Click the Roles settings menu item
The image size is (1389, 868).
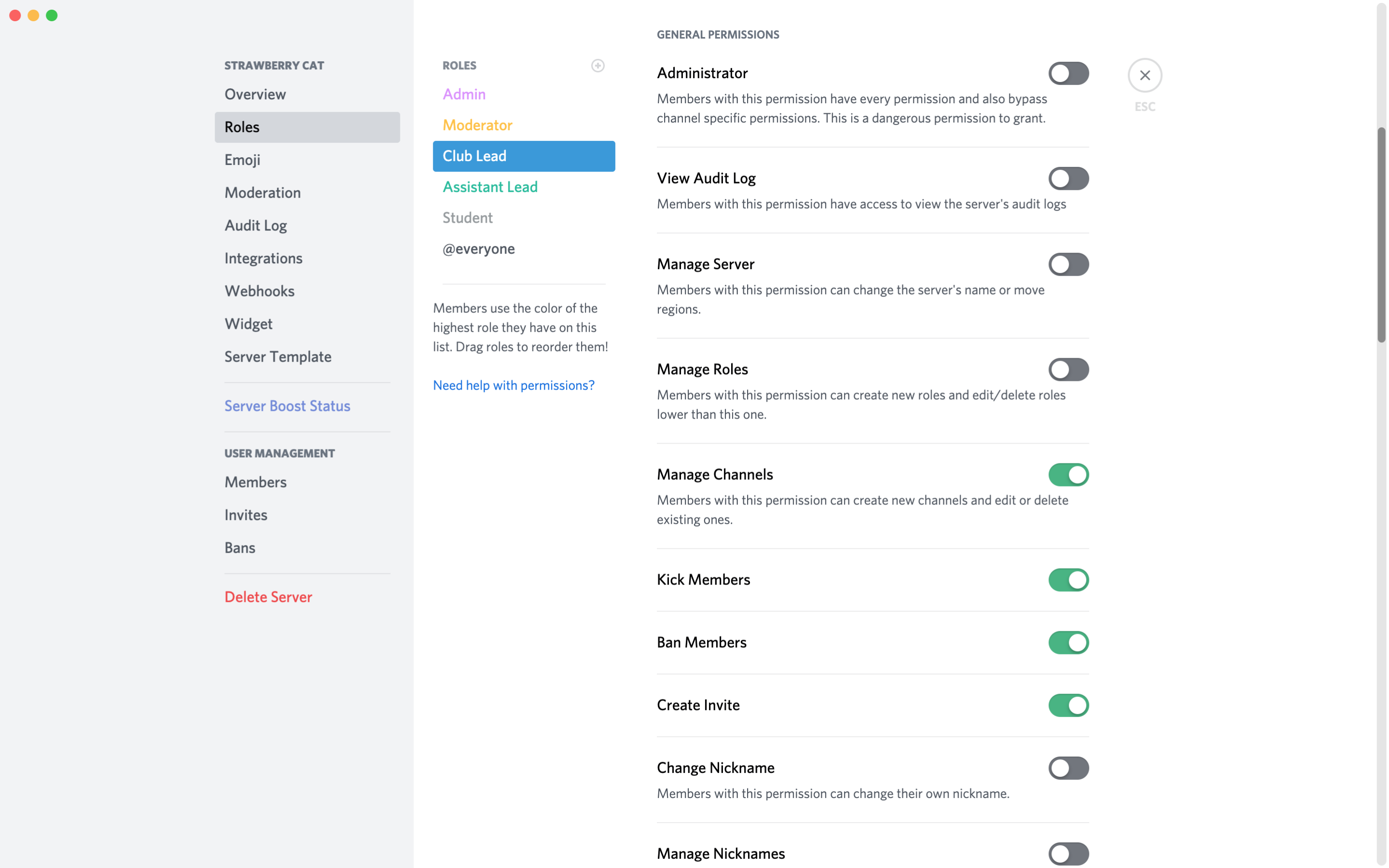[x=307, y=127]
